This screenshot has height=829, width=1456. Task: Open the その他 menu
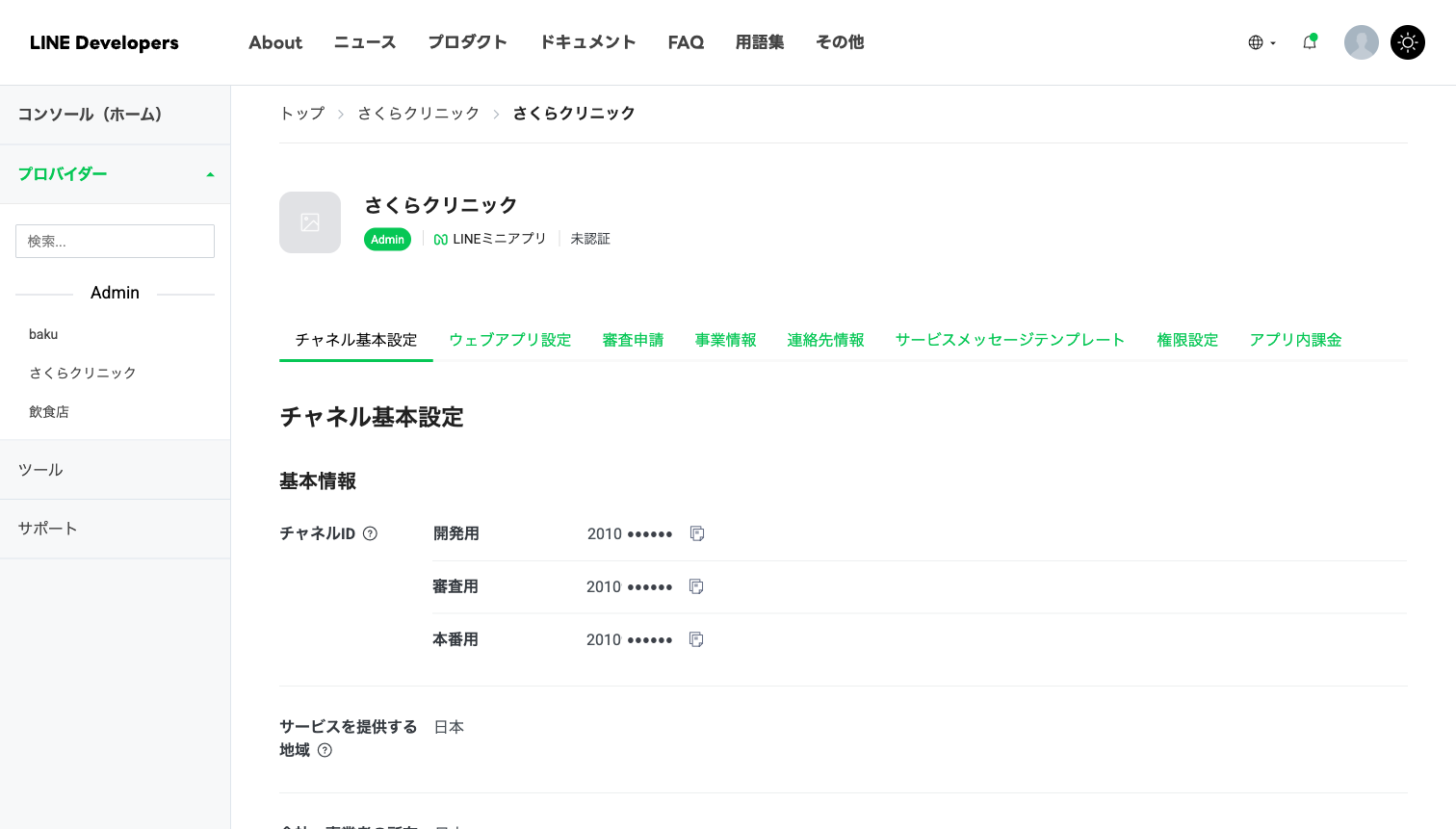coord(840,42)
